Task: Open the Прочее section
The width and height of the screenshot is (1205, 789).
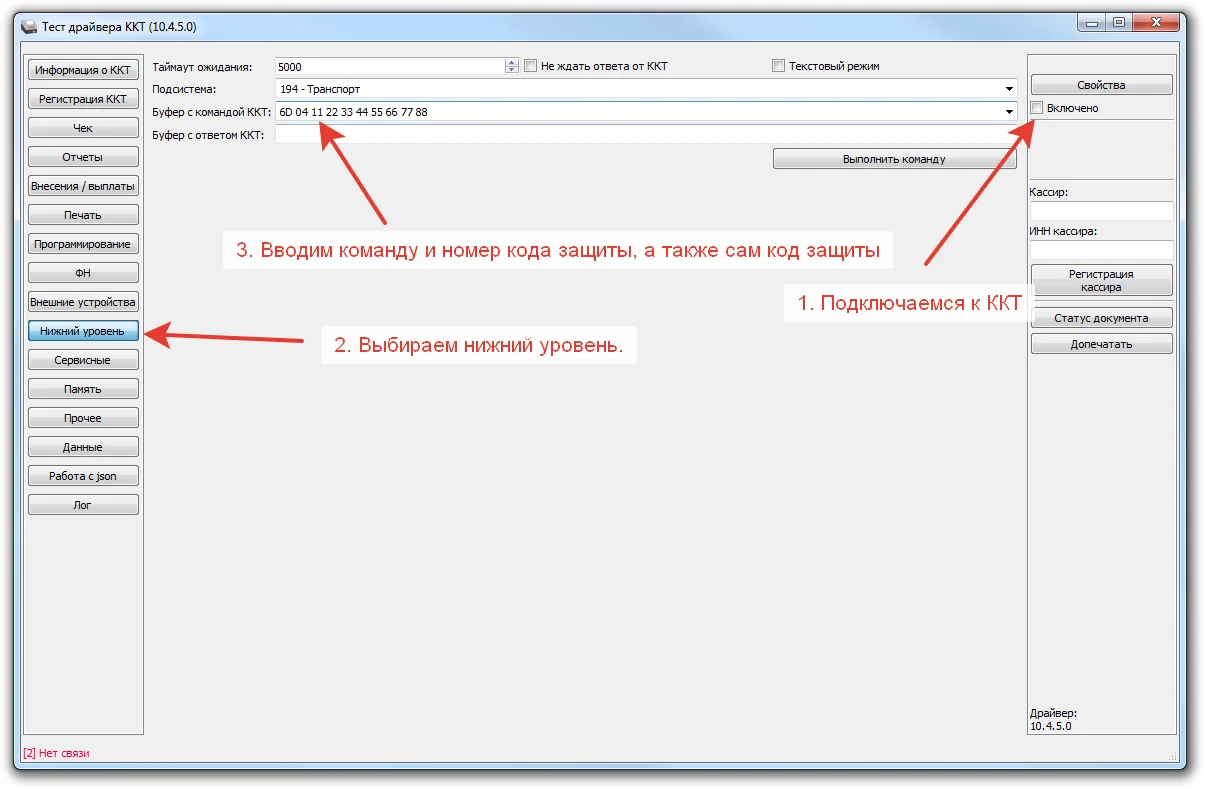Action: pyautogui.click(x=83, y=418)
